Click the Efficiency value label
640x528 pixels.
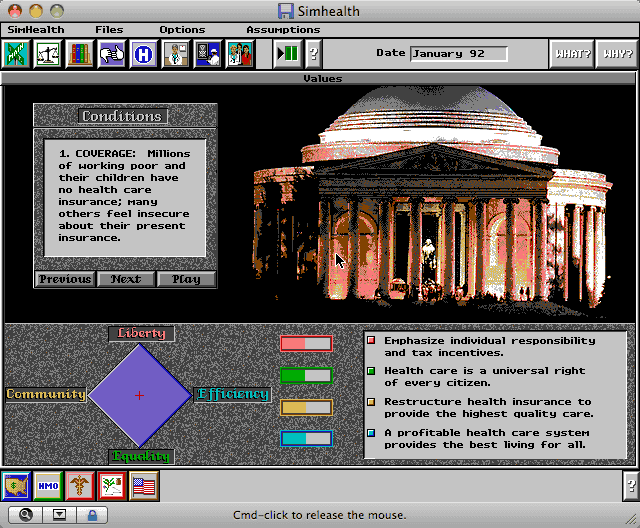[233, 394]
